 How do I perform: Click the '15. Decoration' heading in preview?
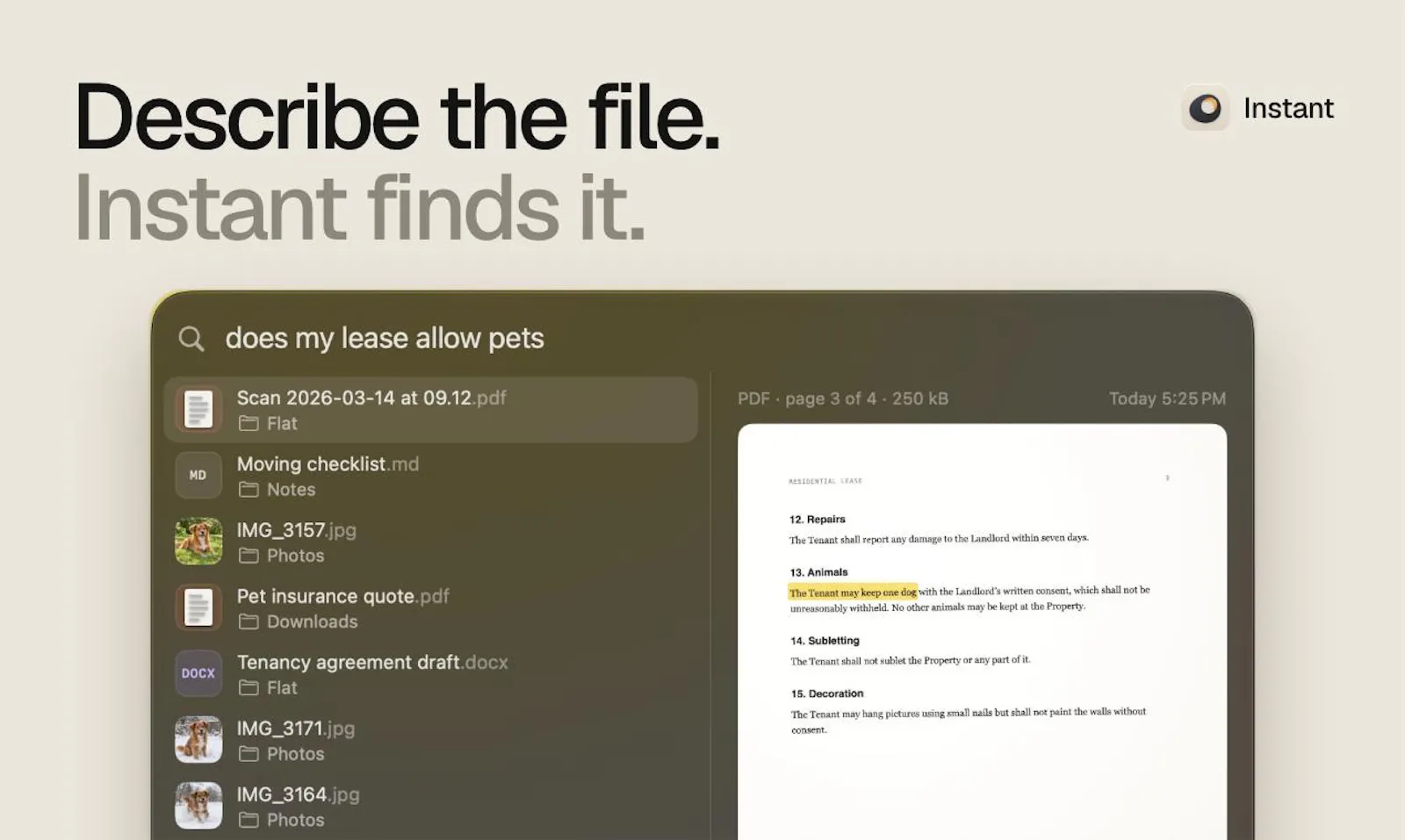point(827,693)
